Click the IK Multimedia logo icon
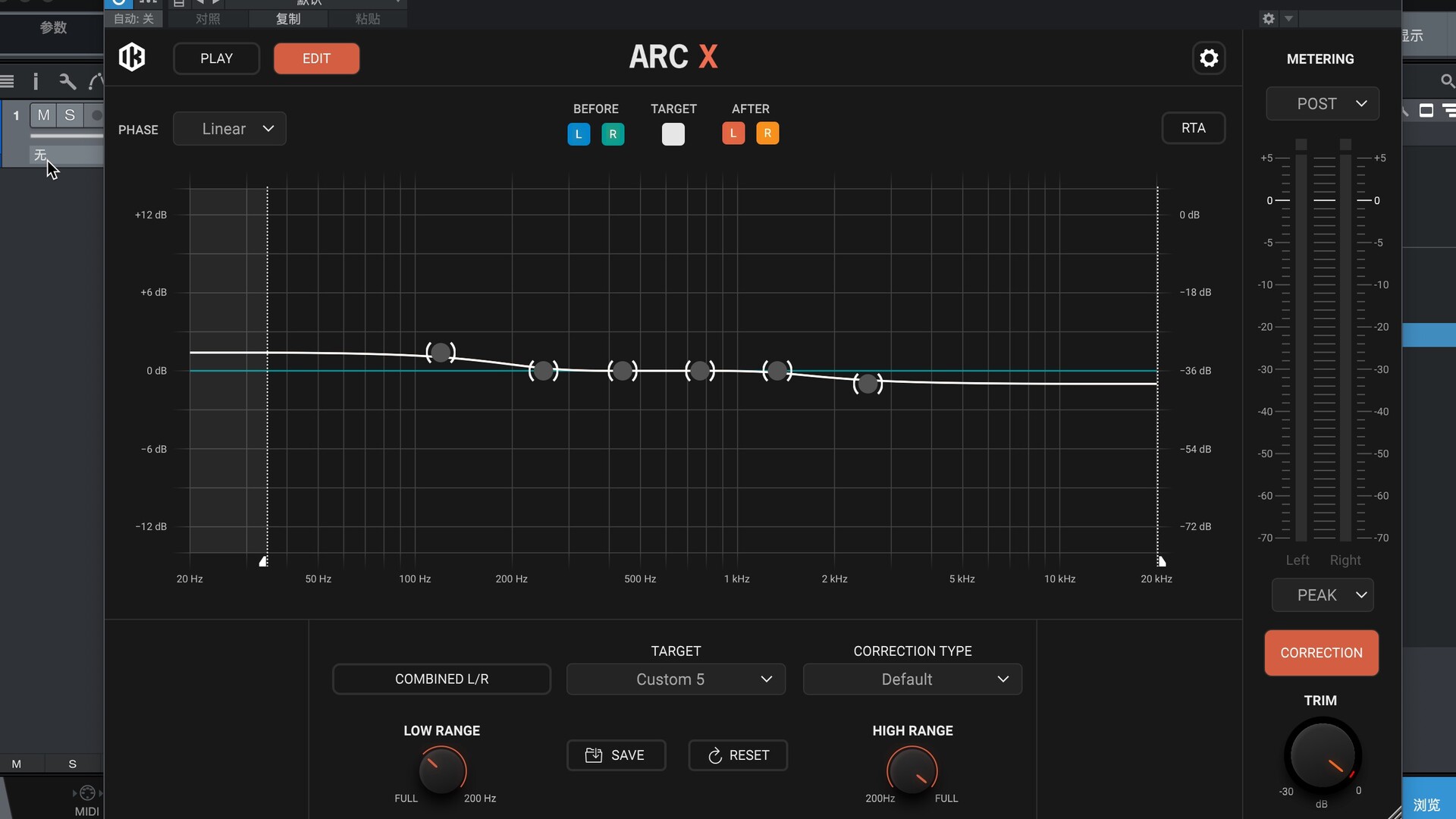 (x=132, y=57)
